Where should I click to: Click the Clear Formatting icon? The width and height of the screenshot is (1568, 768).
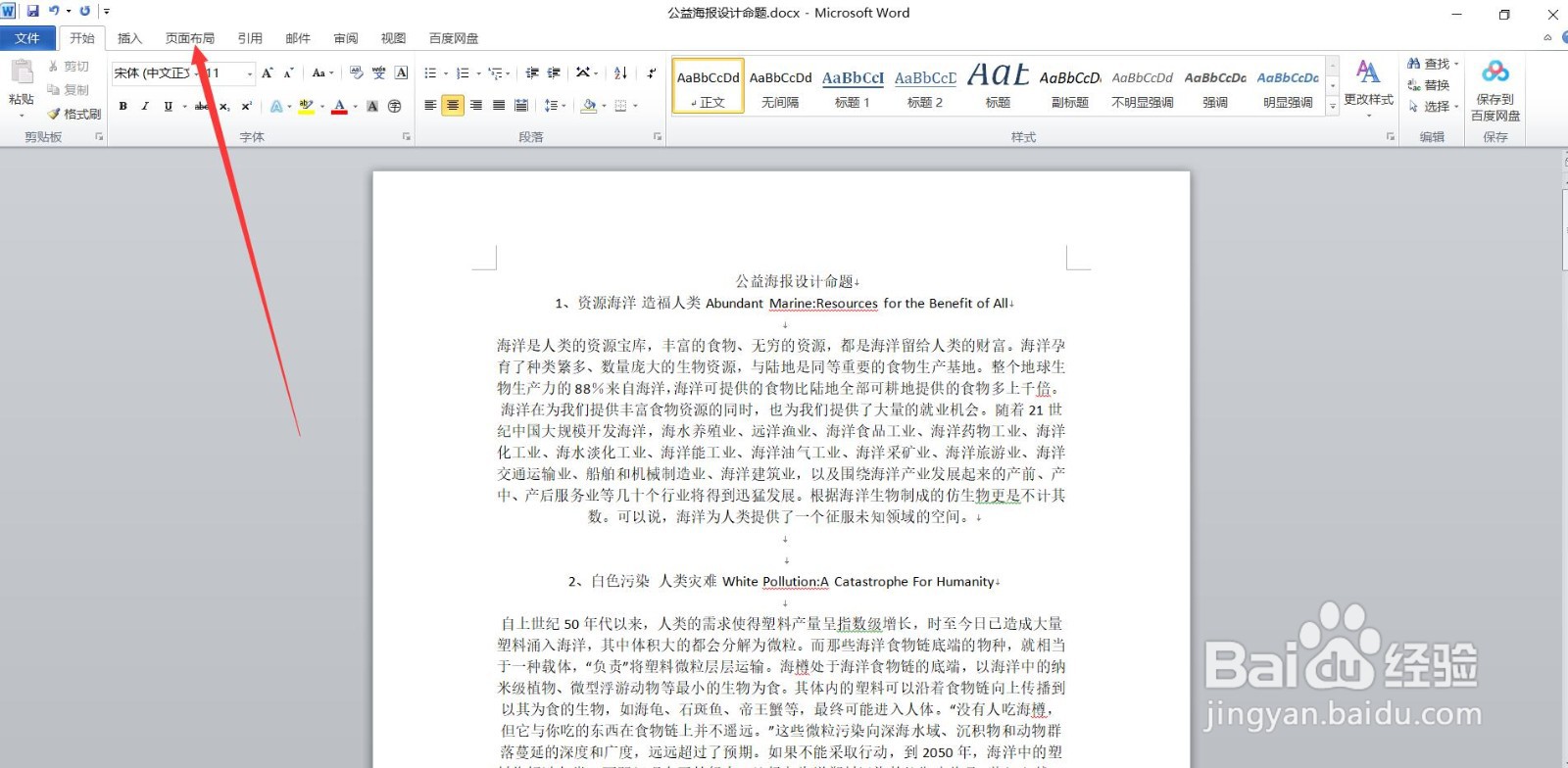pyautogui.click(x=356, y=73)
